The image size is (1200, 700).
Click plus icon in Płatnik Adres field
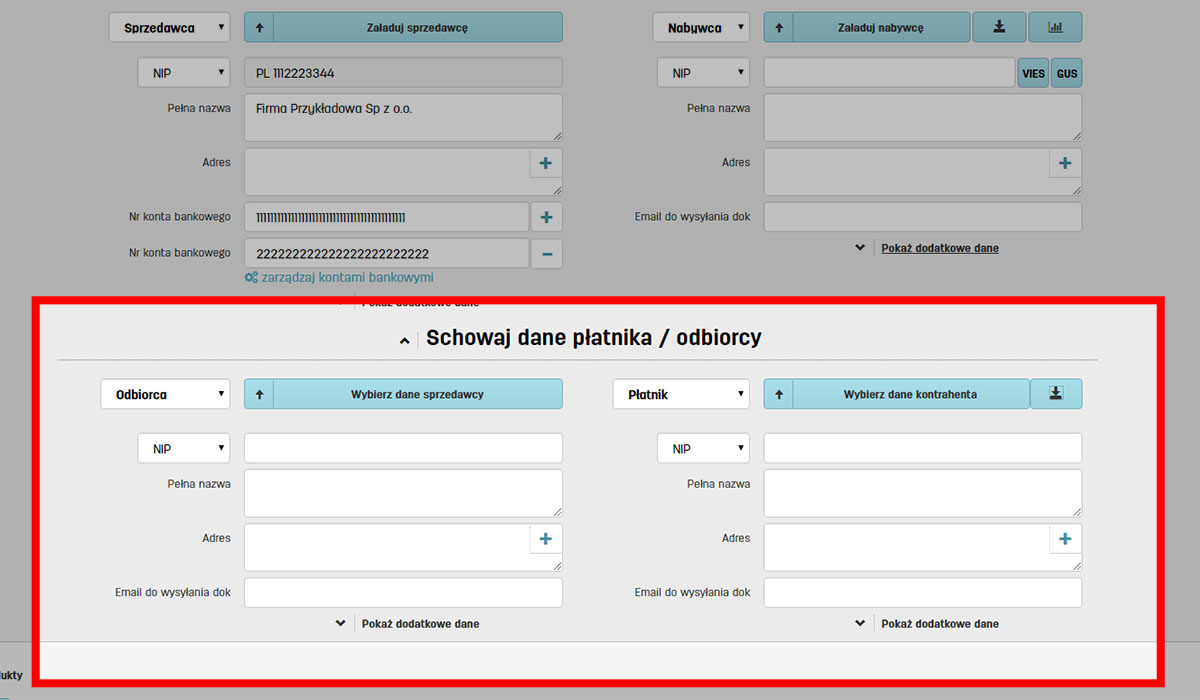tap(1065, 539)
